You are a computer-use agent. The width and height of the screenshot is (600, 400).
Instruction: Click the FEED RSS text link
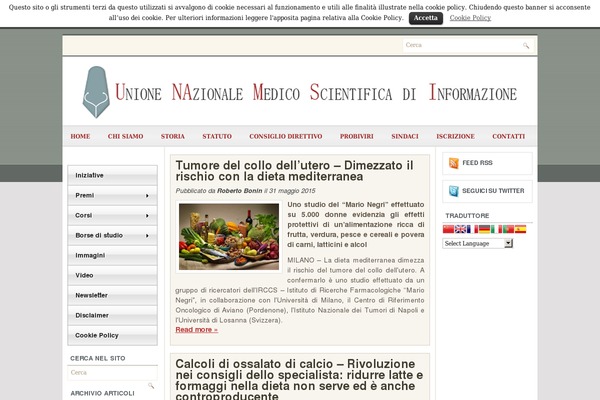[477, 163]
